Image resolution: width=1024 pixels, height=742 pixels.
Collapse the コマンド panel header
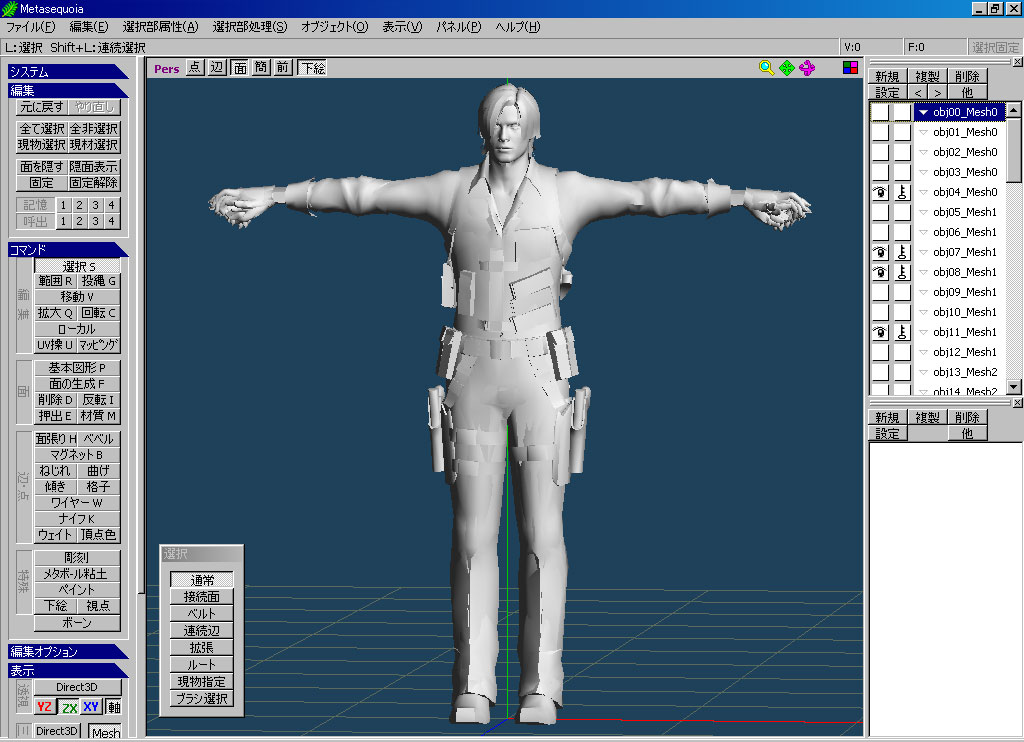click(x=68, y=250)
